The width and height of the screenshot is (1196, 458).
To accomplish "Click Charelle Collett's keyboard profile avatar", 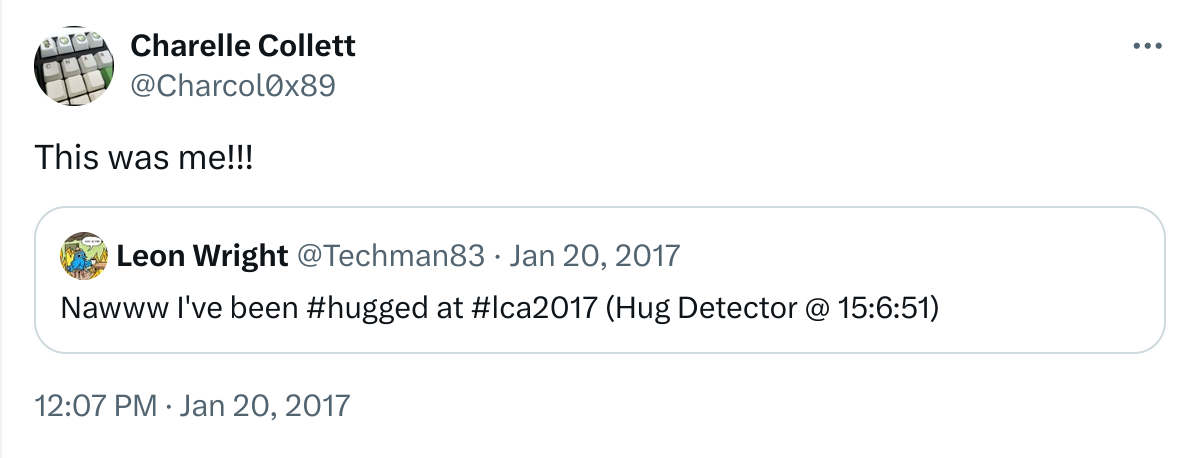I will 72,67.
